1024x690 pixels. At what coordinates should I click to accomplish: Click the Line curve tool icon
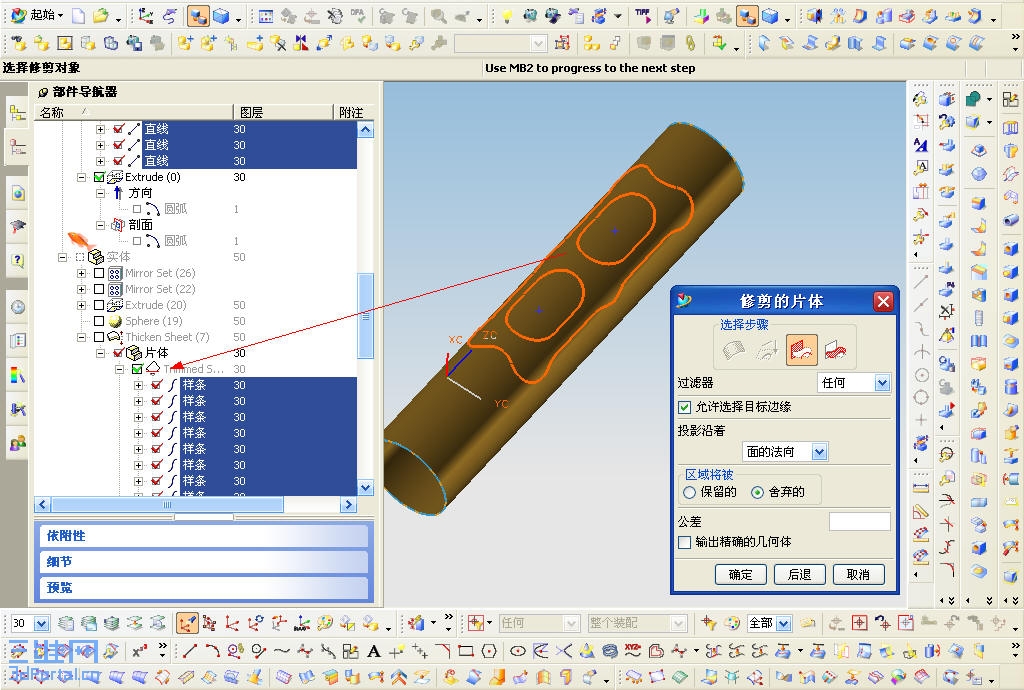[x=190, y=651]
